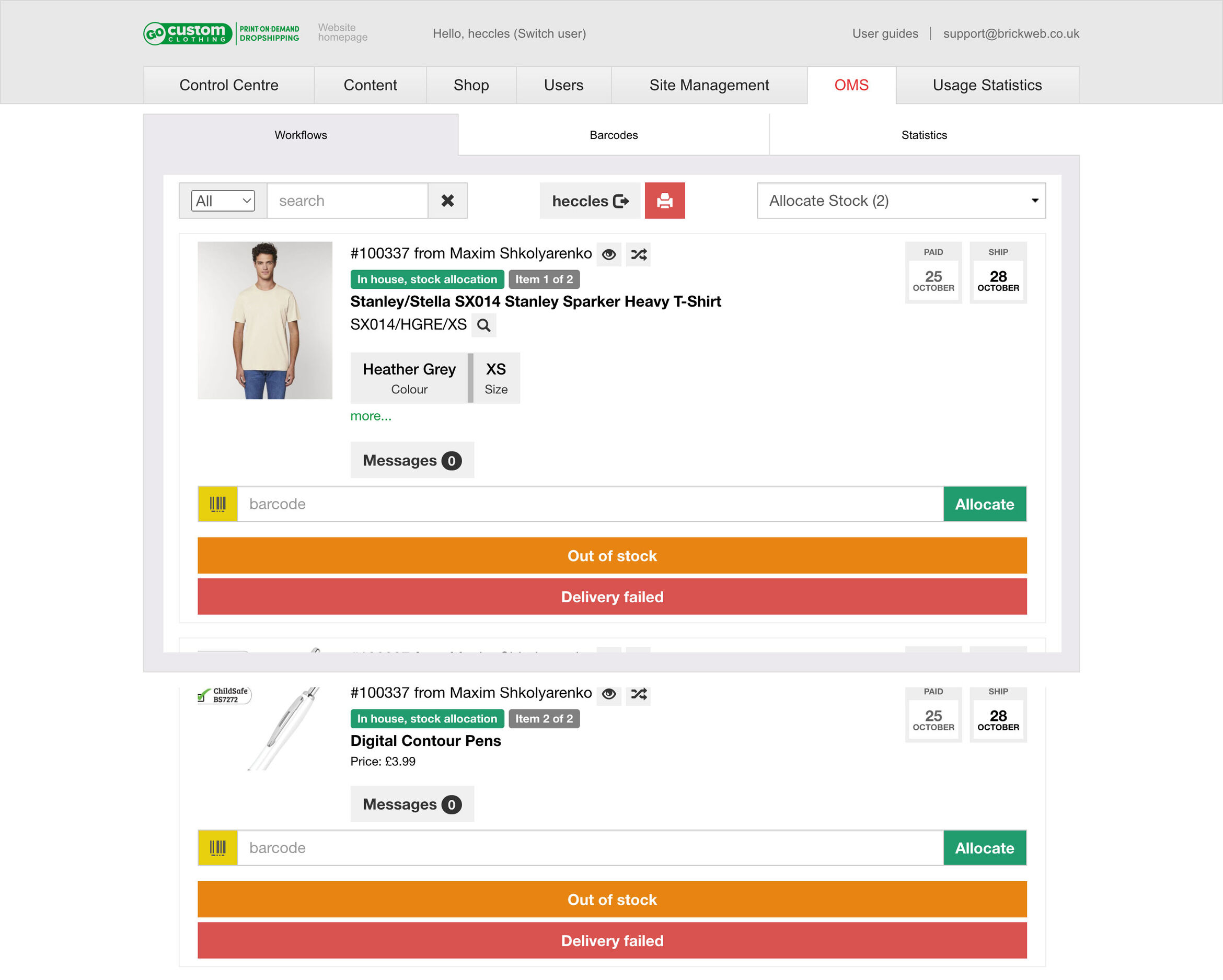The height and width of the screenshot is (980, 1223).
Task: Click magnifier icon beside SX014/HGRE/XS
Action: click(483, 325)
